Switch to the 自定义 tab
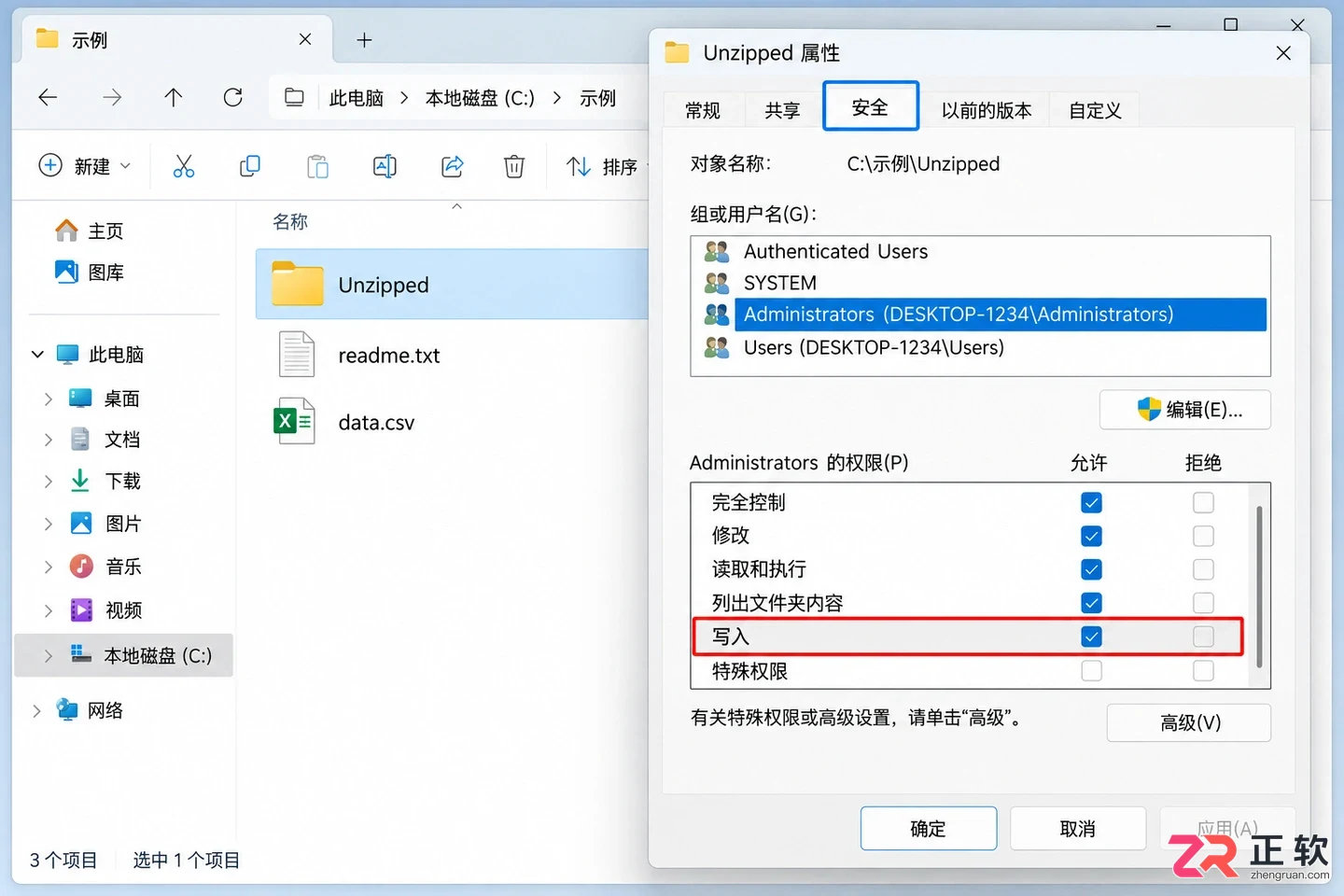1344x896 pixels. tap(1095, 110)
